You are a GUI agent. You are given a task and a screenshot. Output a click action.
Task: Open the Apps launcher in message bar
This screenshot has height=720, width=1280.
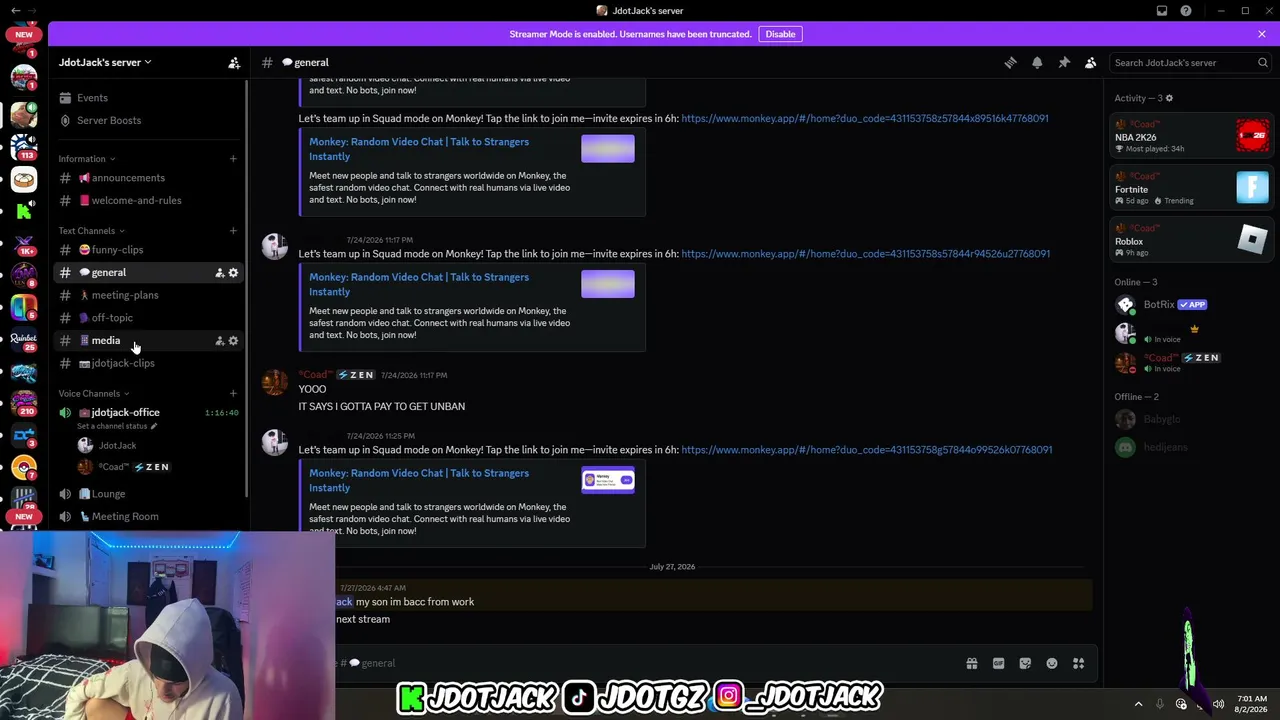point(1078,663)
